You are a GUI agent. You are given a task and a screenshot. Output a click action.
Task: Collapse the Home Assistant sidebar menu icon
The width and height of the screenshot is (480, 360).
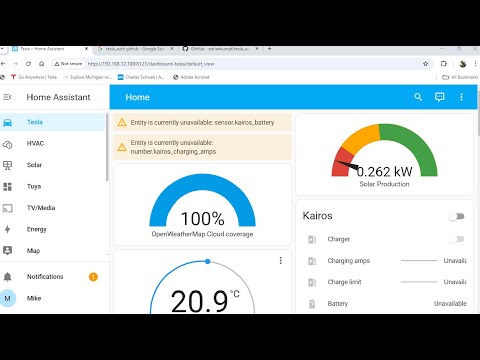tap(7, 97)
